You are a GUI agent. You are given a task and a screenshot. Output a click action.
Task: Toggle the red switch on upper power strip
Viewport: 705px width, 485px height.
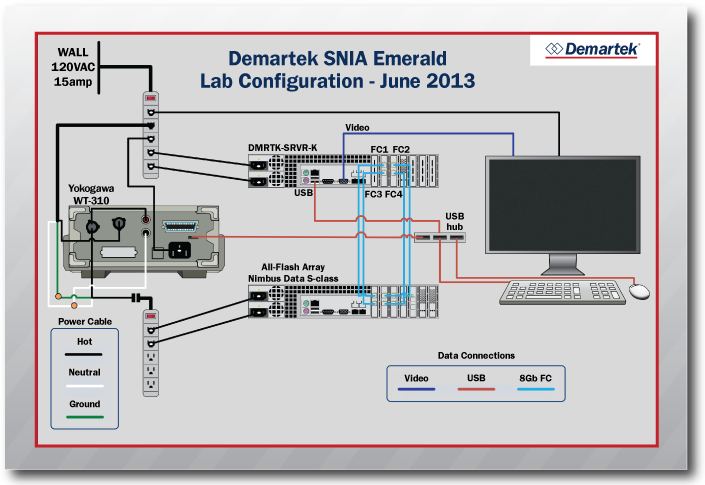tap(151, 98)
